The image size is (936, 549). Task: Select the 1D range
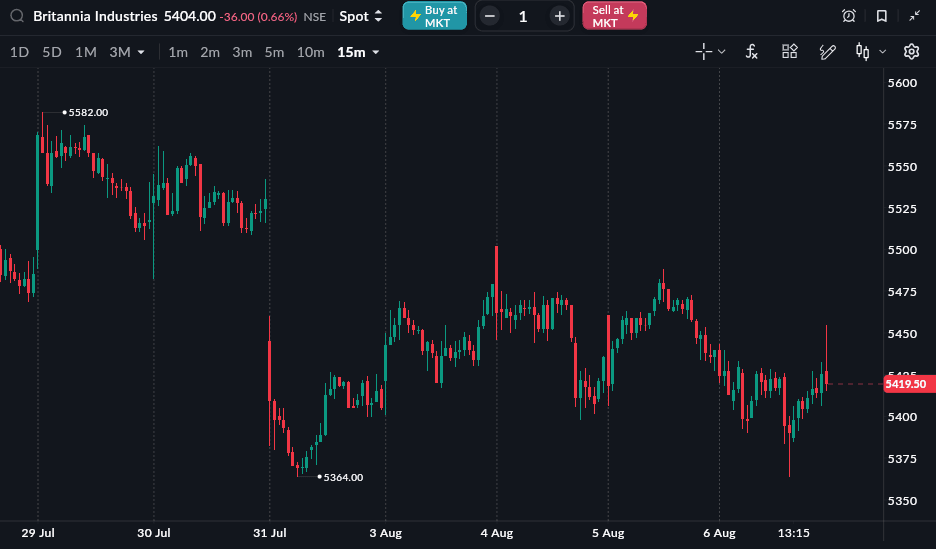(19, 53)
